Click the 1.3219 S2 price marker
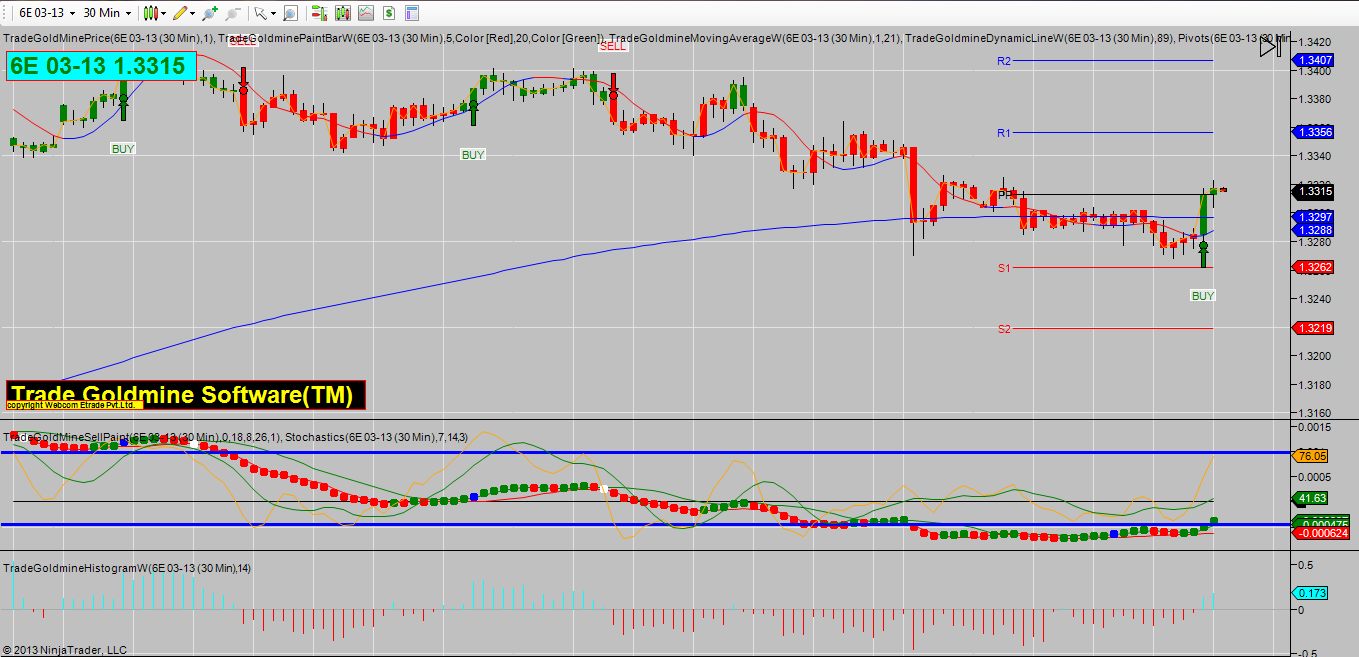 pos(1314,328)
